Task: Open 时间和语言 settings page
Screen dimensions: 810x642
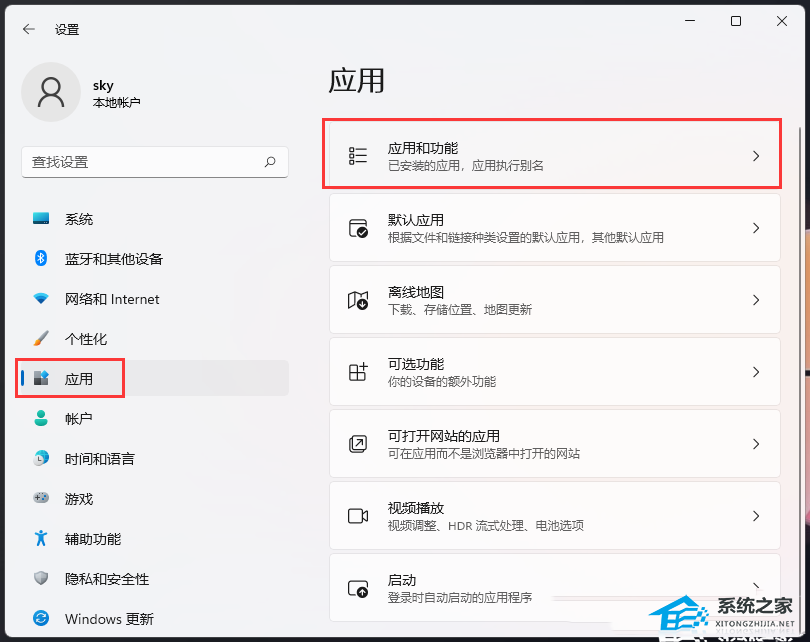Action: [x=154, y=459]
